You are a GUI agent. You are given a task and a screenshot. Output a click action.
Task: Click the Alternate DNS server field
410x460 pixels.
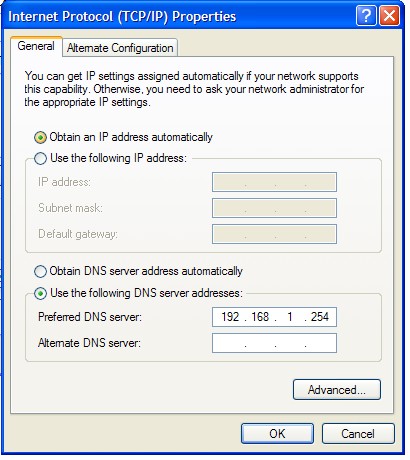[274, 343]
